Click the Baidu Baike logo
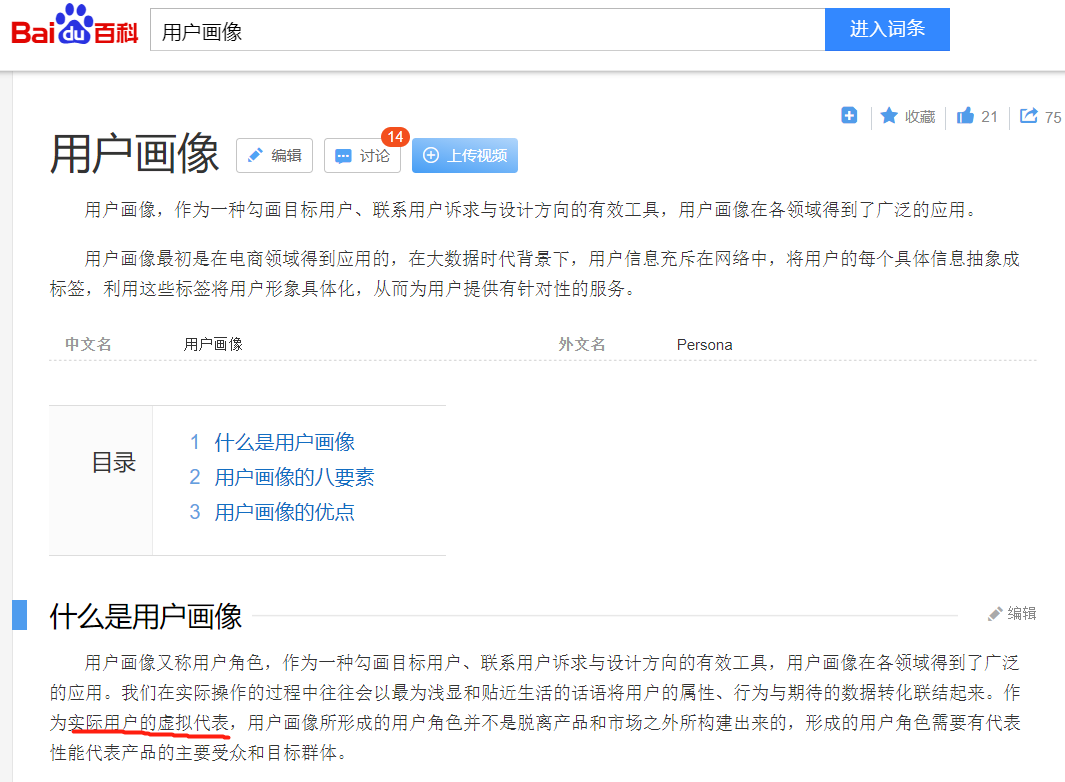Image resolution: width=1065 pixels, height=782 pixels. coord(73,29)
